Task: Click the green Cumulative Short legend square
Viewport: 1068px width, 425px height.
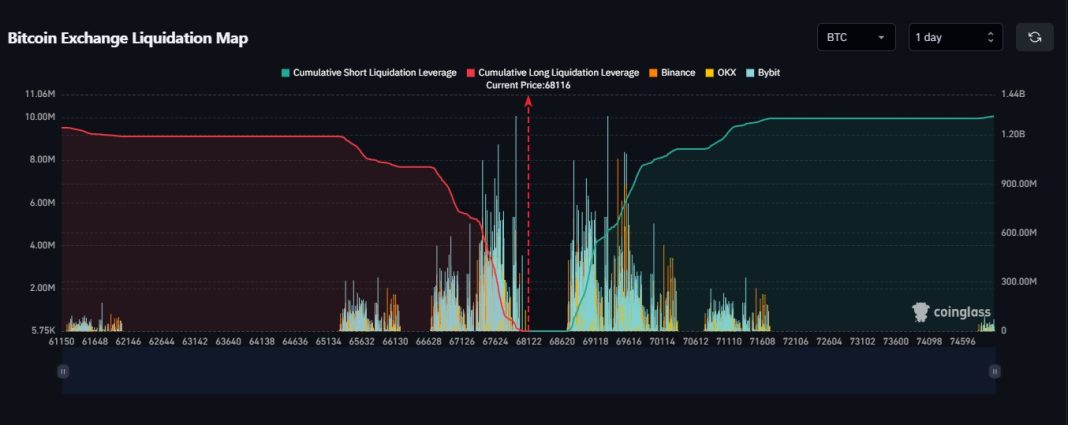Action: [x=286, y=73]
